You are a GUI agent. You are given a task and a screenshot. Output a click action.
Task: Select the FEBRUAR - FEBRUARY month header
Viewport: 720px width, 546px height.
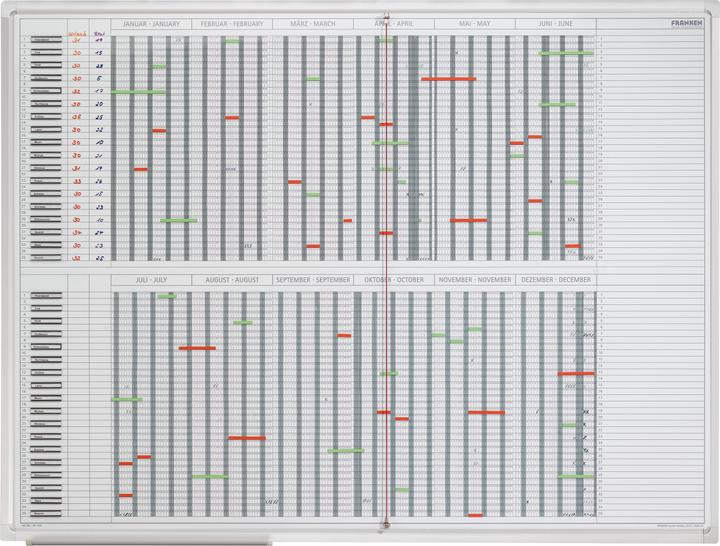pos(232,24)
